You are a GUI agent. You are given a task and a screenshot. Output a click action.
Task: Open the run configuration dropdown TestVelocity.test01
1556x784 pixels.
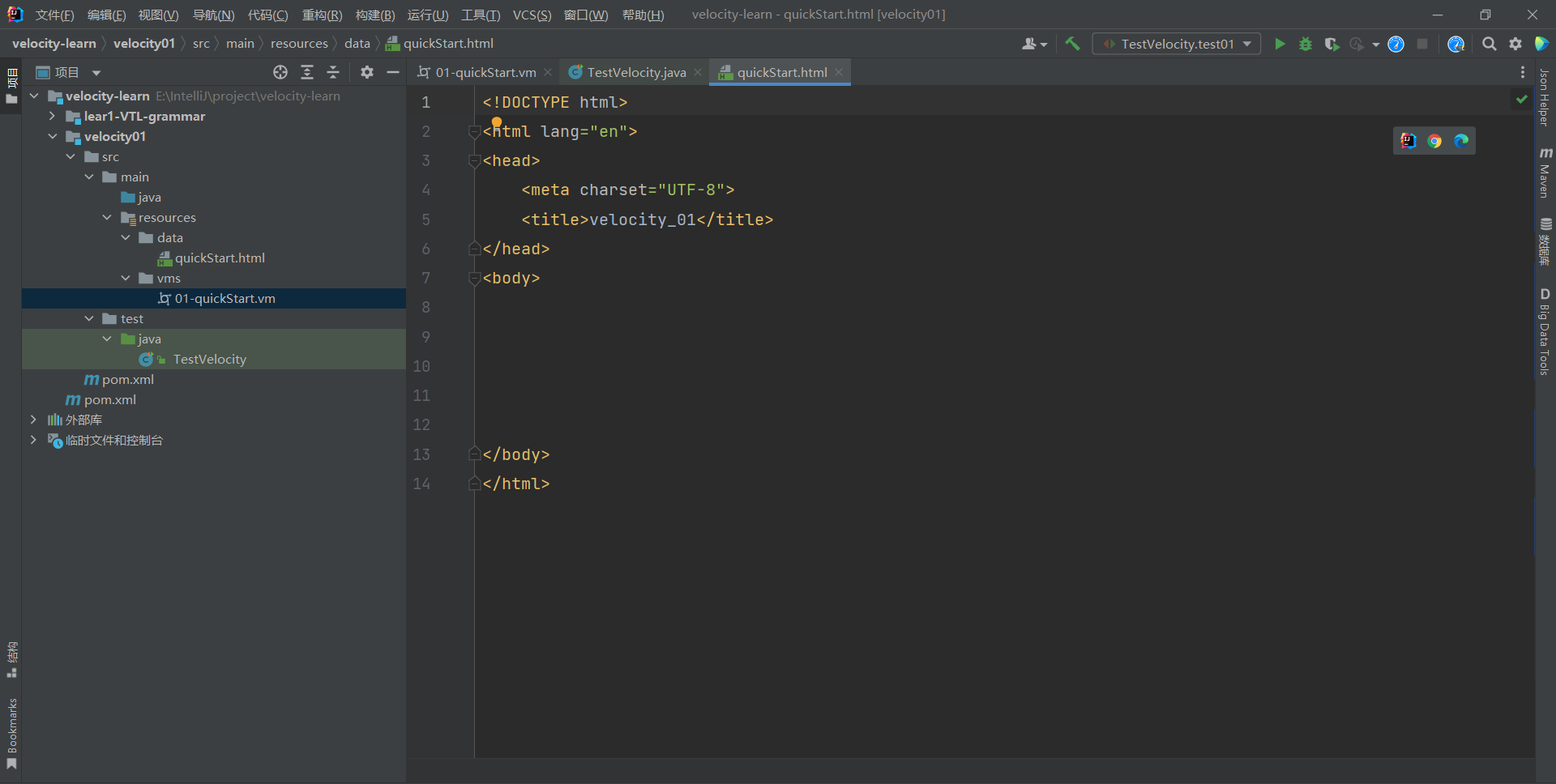click(1176, 44)
